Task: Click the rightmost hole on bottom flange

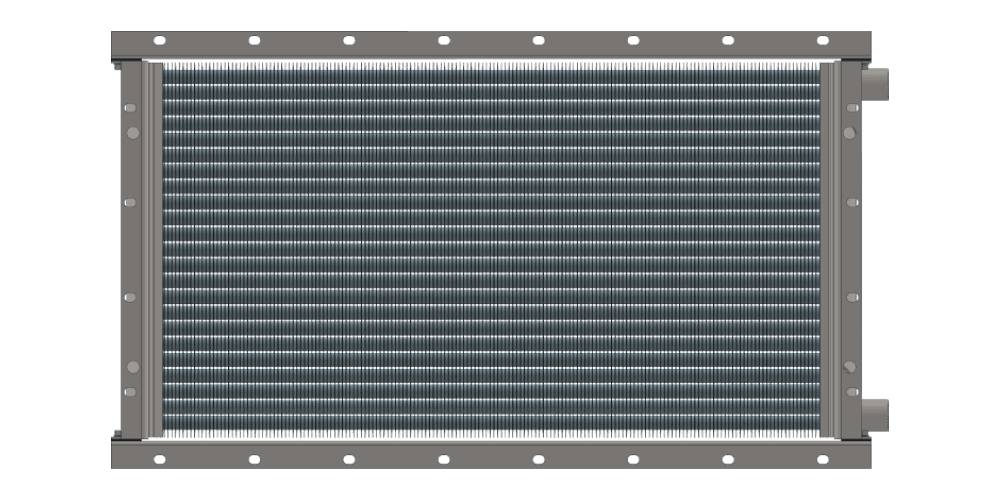Action: point(822,459)
